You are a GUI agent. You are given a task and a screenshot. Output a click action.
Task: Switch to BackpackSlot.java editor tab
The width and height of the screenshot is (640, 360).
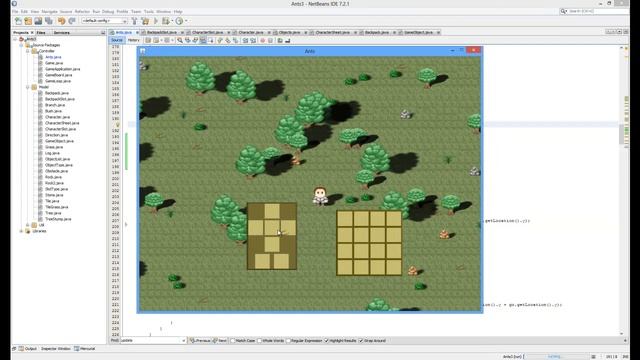tap(162, 32)
